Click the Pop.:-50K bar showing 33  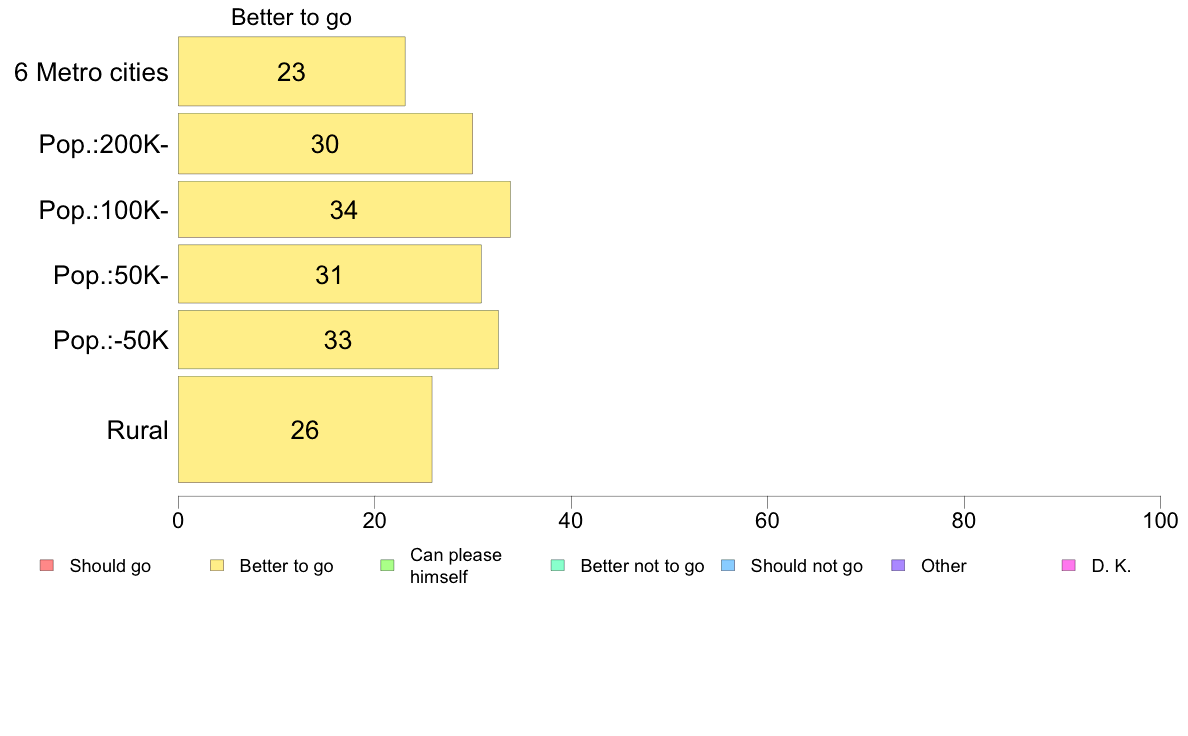point(338,340)
